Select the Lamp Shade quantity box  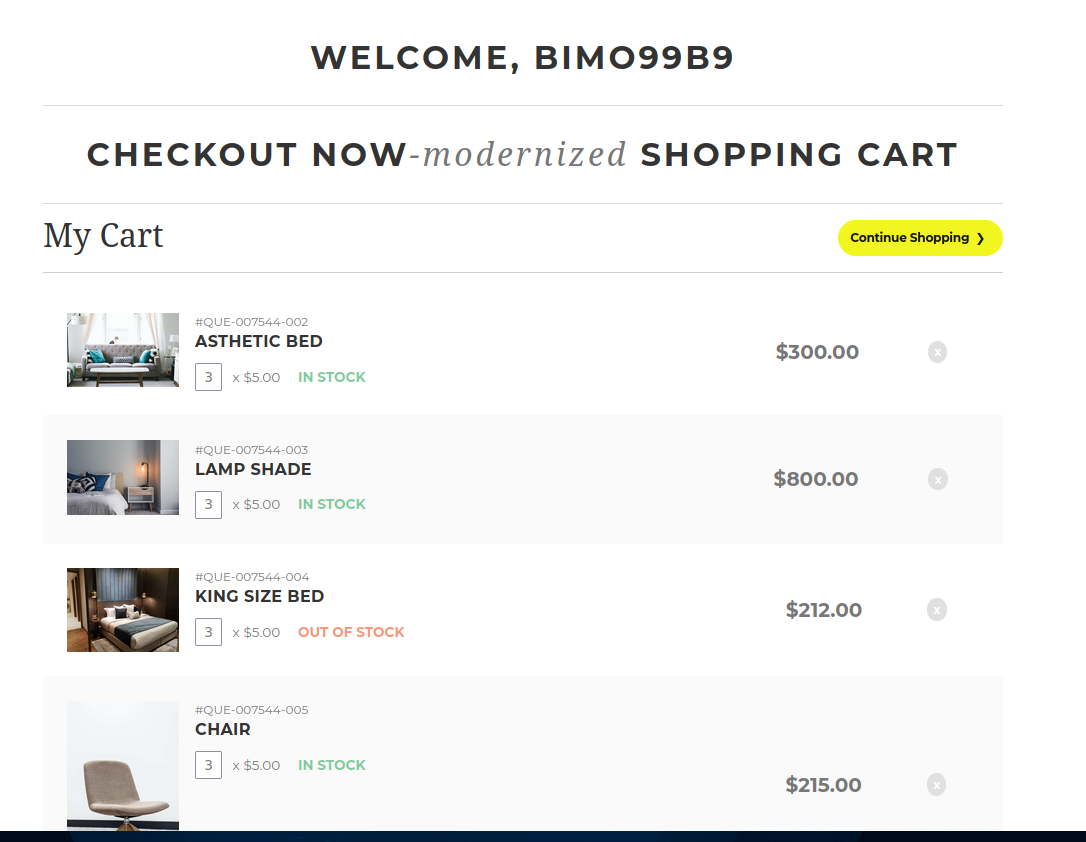point(208,504)
